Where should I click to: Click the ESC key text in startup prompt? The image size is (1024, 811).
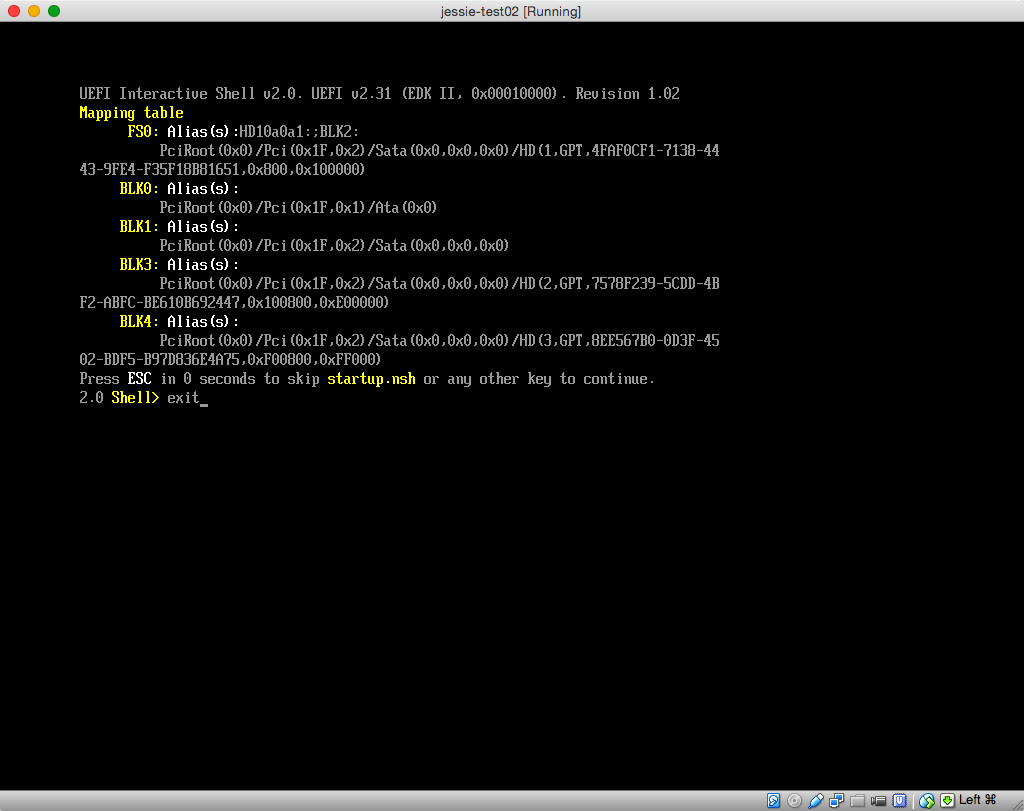[x=139, y=379]
